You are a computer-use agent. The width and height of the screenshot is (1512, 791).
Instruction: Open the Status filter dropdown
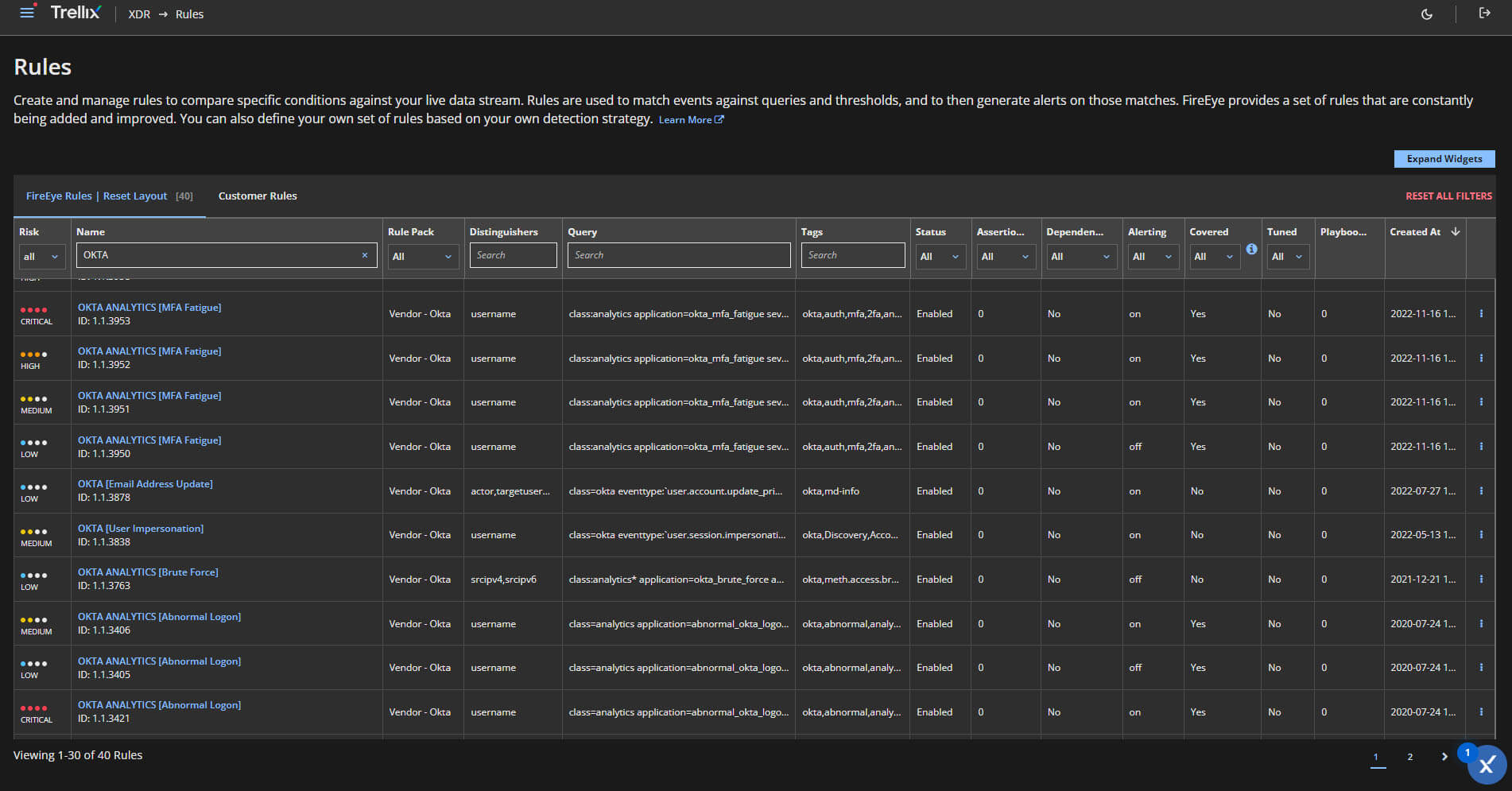[941, 257]
